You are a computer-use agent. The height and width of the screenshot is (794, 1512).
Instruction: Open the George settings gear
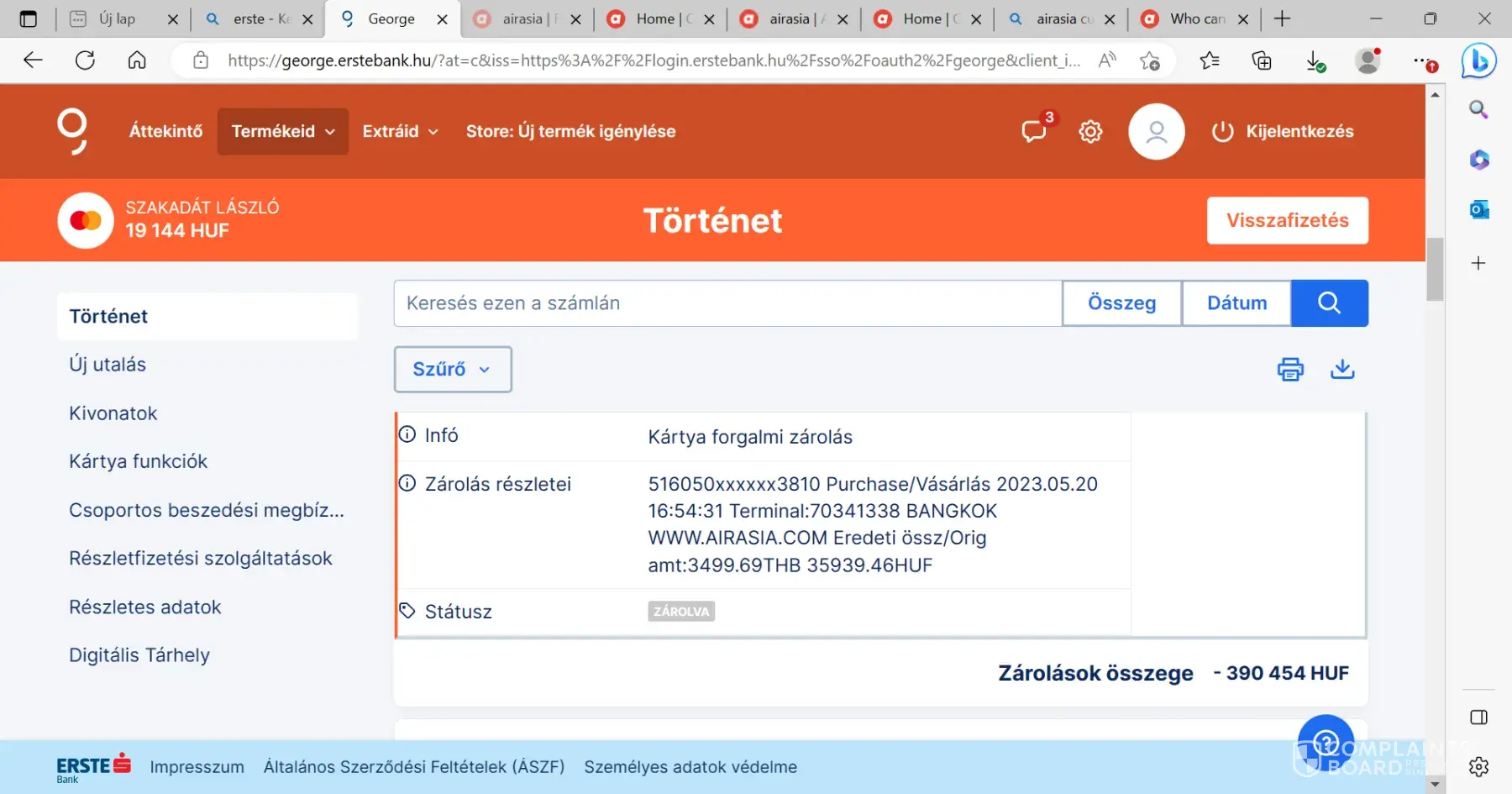pos(1090,131)
